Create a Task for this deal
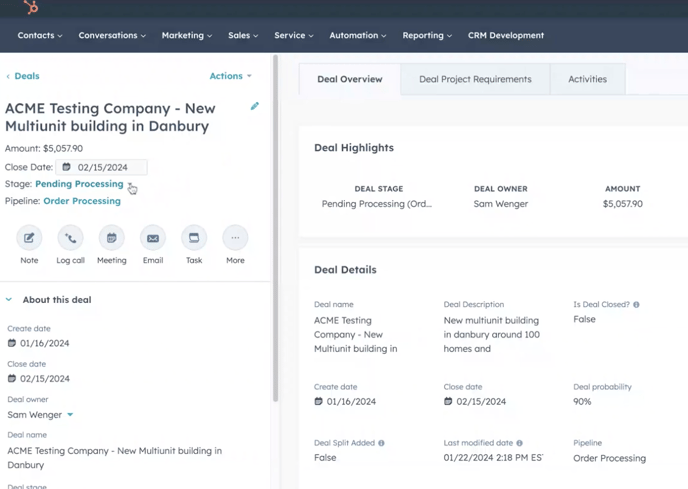The image size is (688, 489). point(194,238)
